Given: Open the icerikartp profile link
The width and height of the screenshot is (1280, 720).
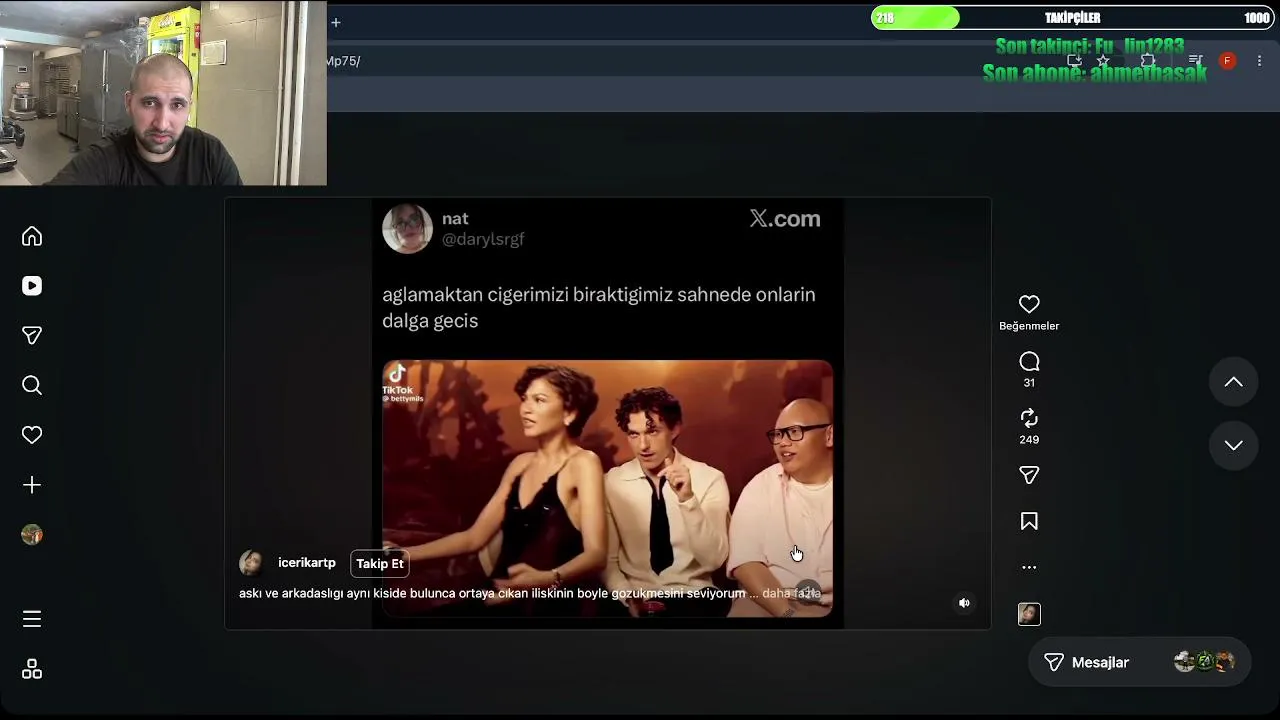Looking at the screenshot, I should pyautogui.click(x=307, y=563).
